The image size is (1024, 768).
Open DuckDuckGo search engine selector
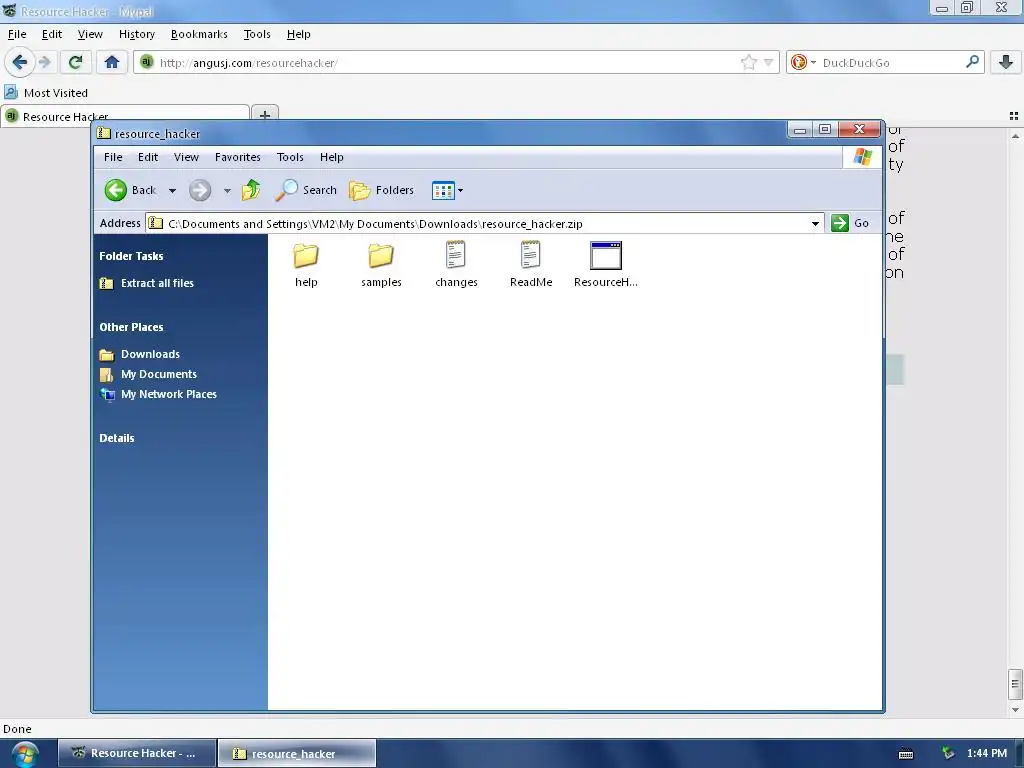point(803,63)
